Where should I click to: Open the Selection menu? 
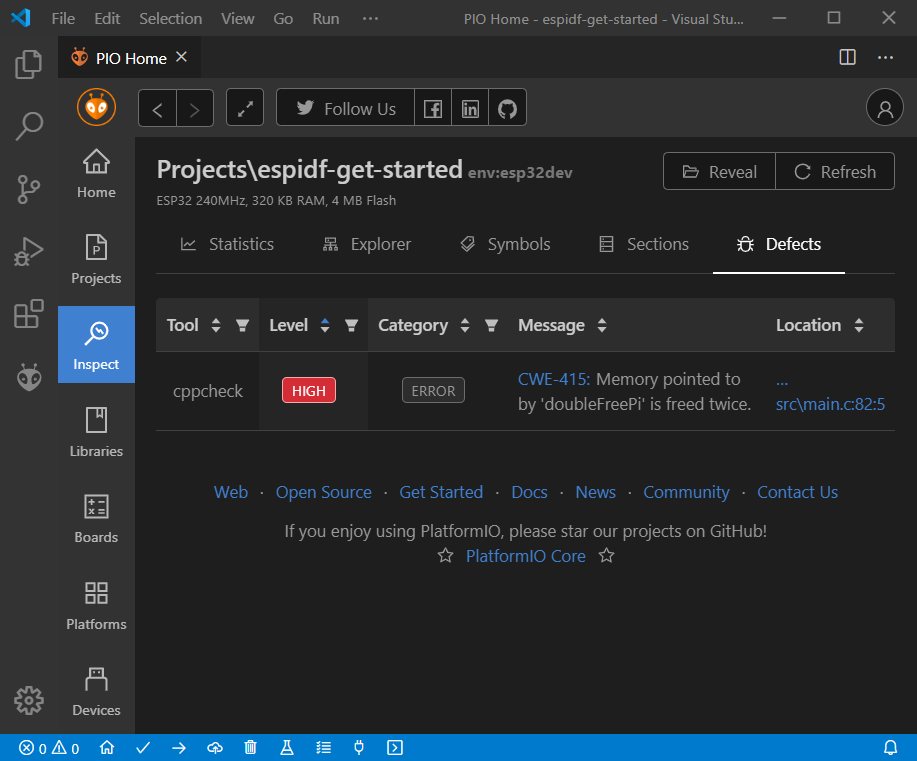click(171, 19)
